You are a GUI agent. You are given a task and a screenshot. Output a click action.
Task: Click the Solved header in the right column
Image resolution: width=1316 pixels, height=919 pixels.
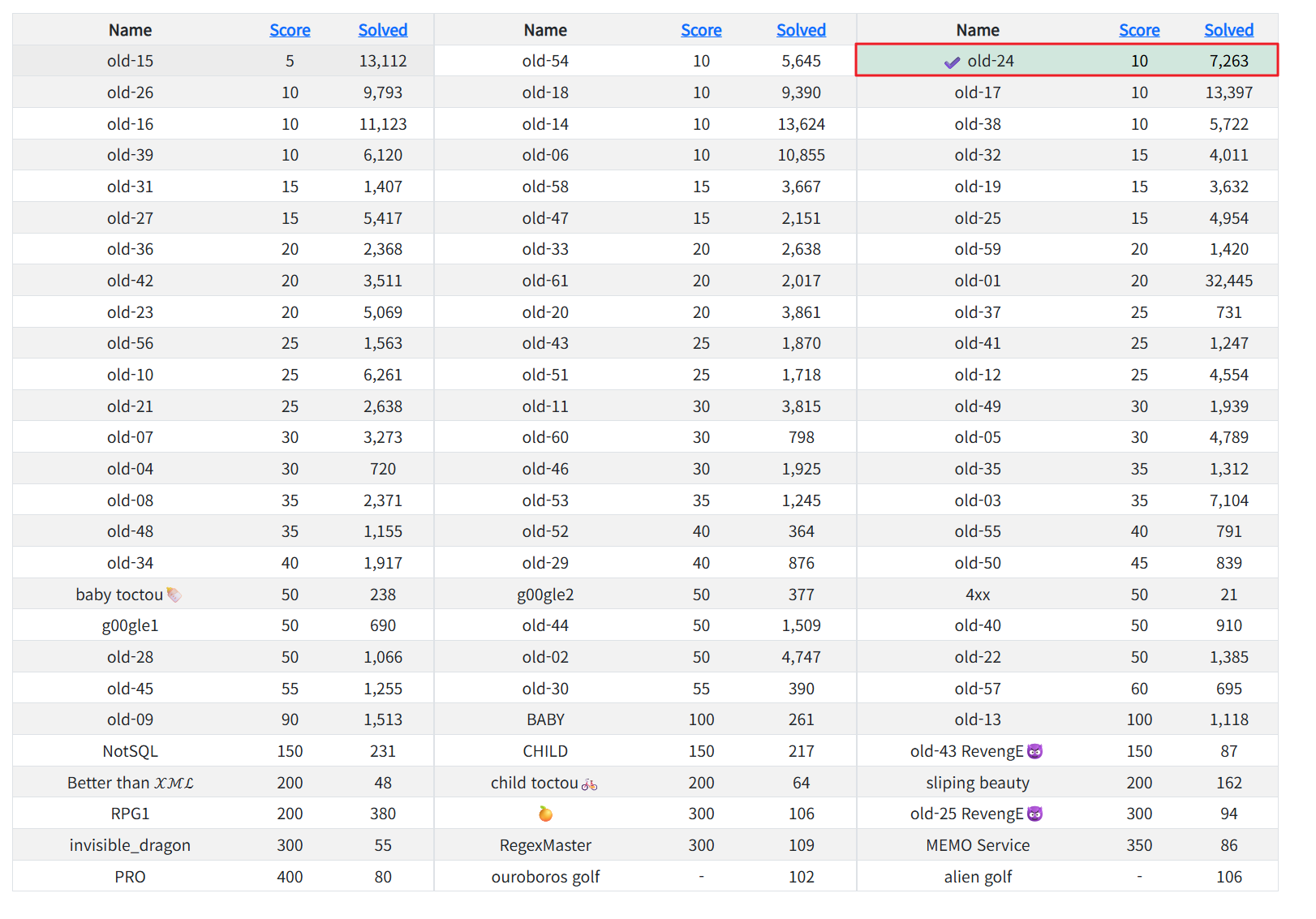pyautogui.click(x=1228, y=30)
